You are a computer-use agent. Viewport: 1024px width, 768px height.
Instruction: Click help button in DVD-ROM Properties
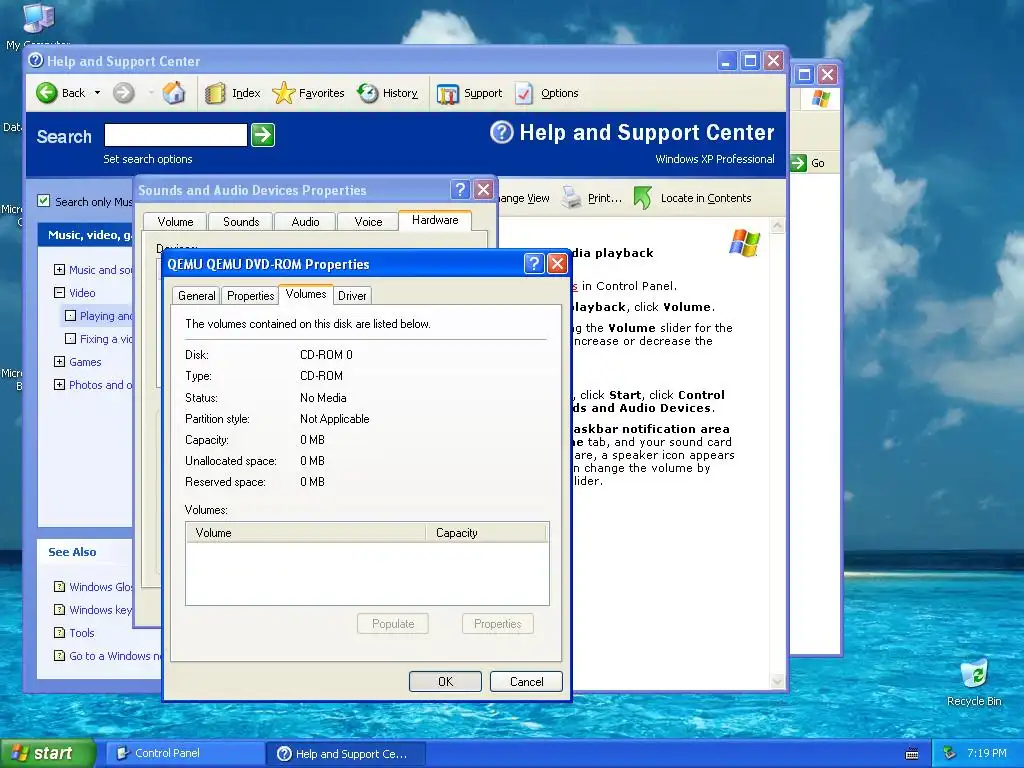534,263
